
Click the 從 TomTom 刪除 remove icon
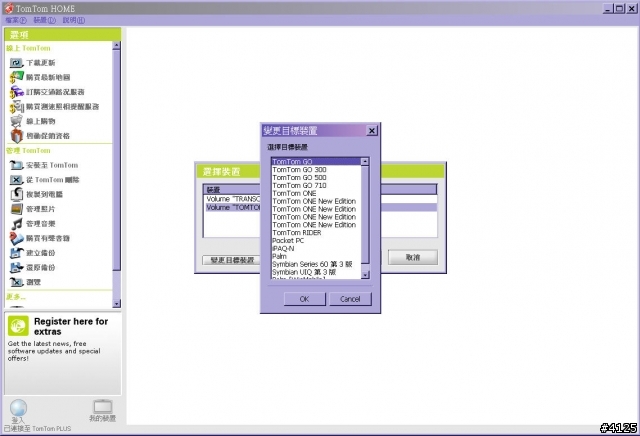[x=16, y=180]
